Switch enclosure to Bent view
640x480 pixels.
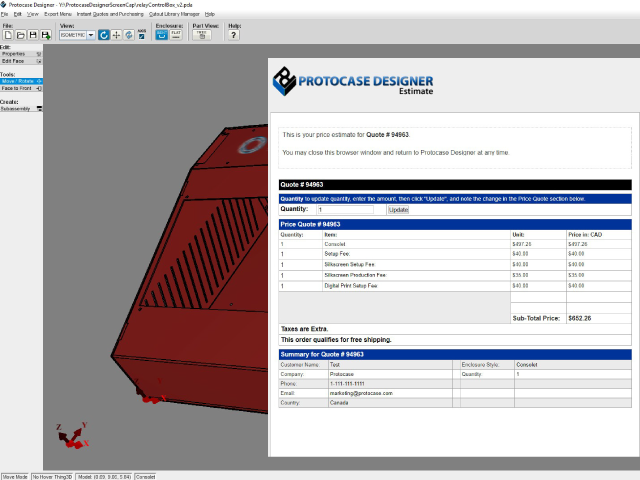162,35
